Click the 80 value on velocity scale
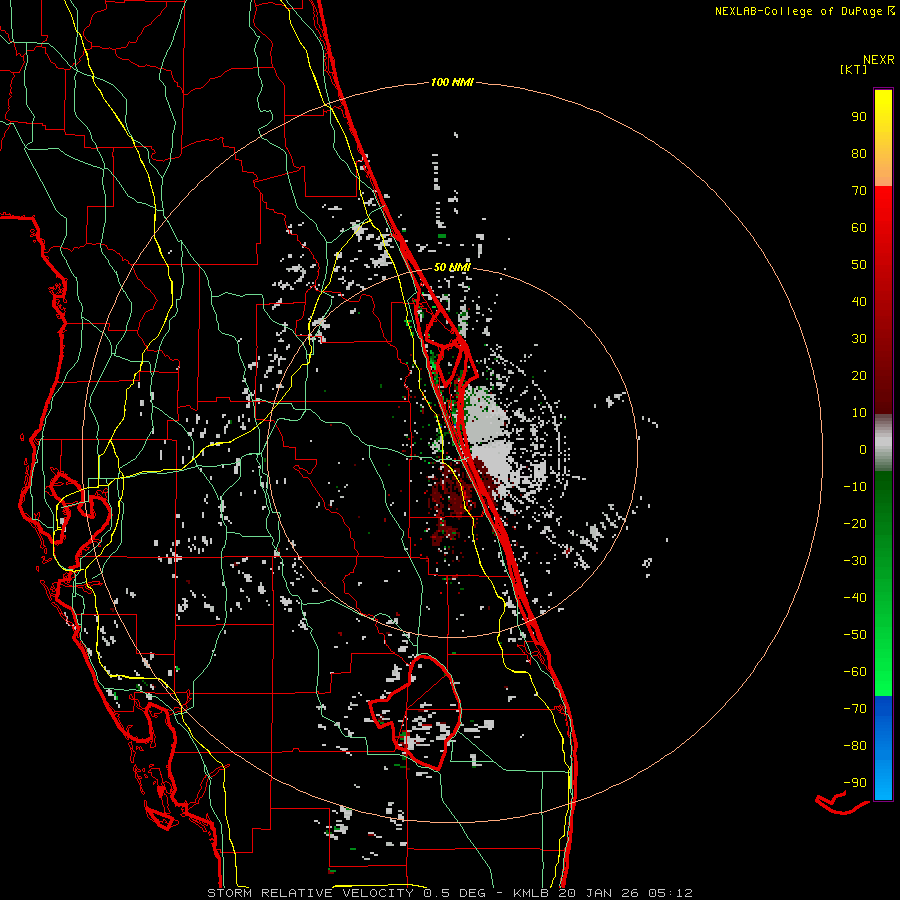This screenshot has height=900, width=900. pos(859,153)
